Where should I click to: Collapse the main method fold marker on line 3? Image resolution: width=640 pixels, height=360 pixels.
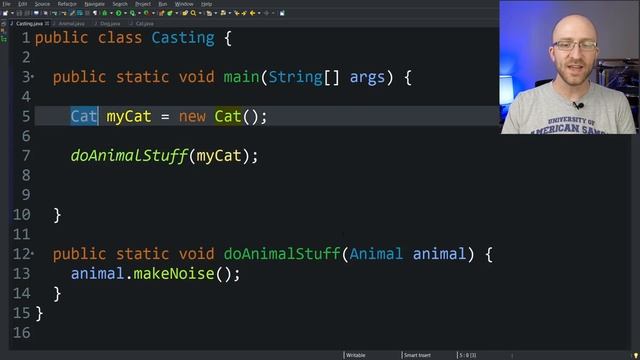(x=33, y=76)
